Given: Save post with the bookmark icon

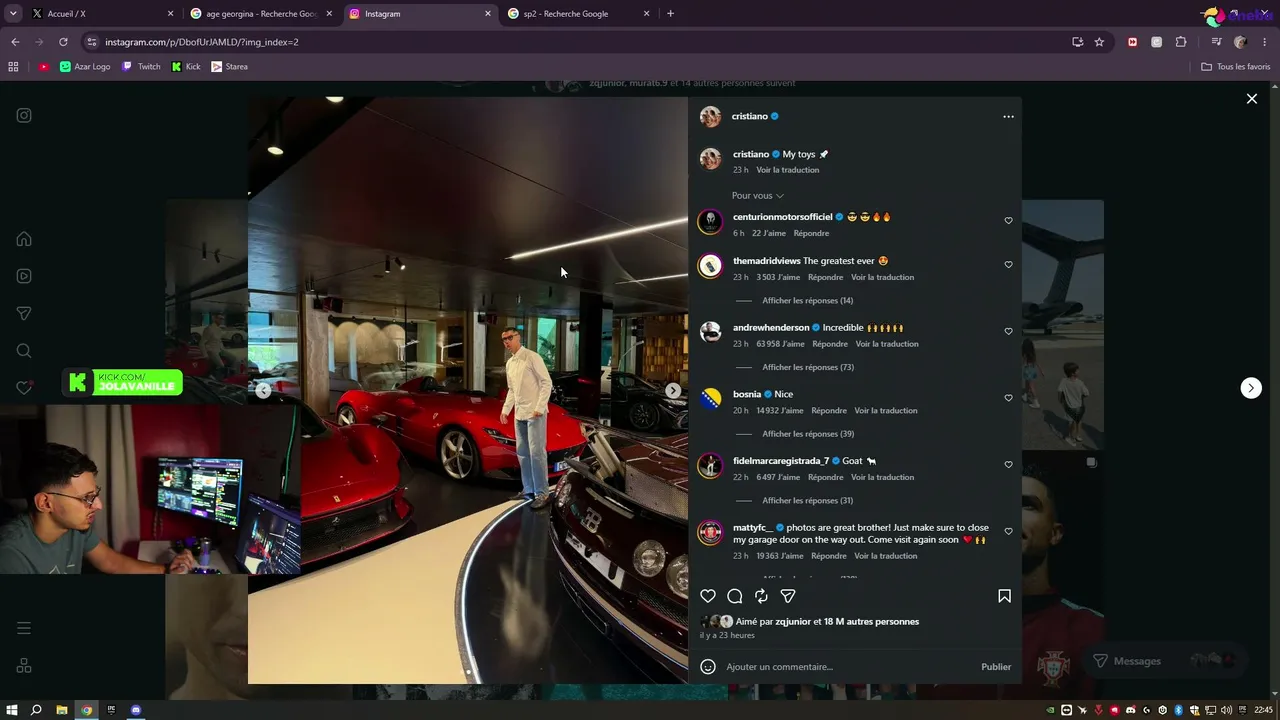Looking at the screenshot, I should [1004, 596].
